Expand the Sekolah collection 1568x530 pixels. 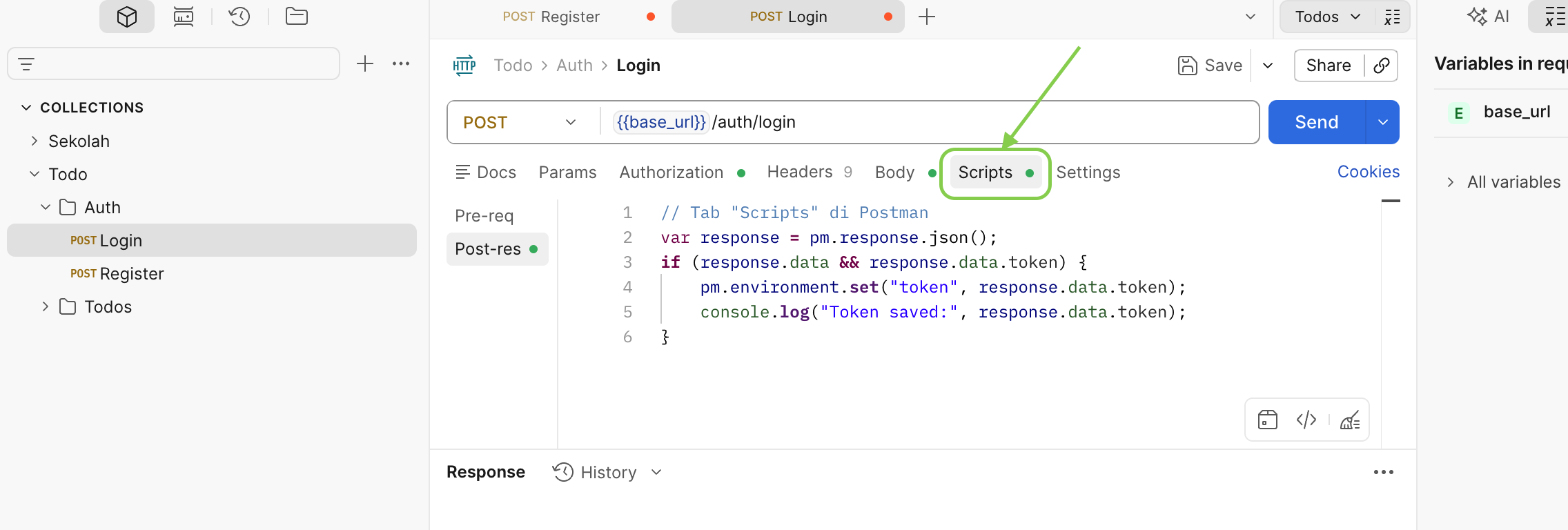click(x=35, y=141)
